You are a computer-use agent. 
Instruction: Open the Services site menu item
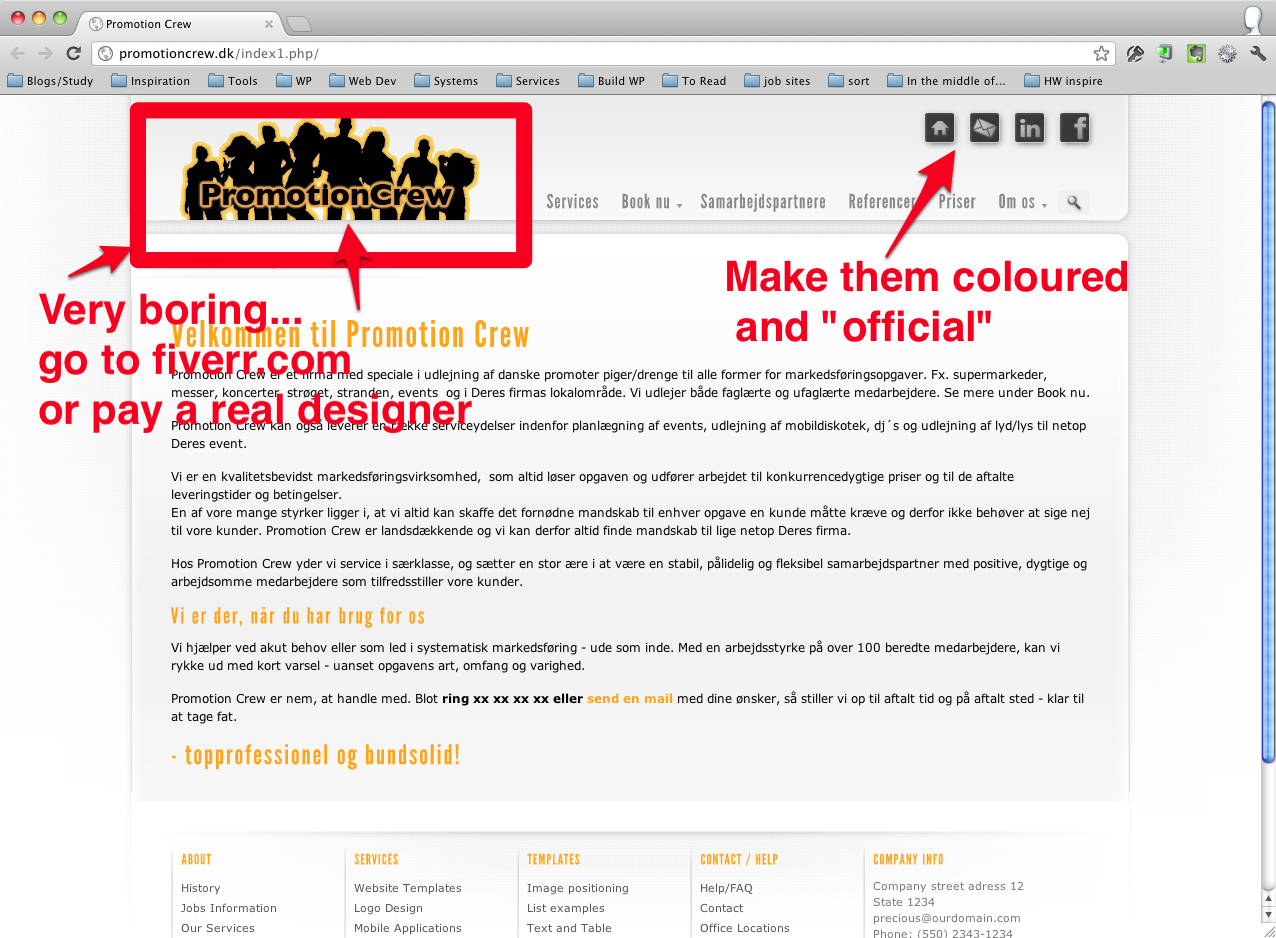[572, 202]
